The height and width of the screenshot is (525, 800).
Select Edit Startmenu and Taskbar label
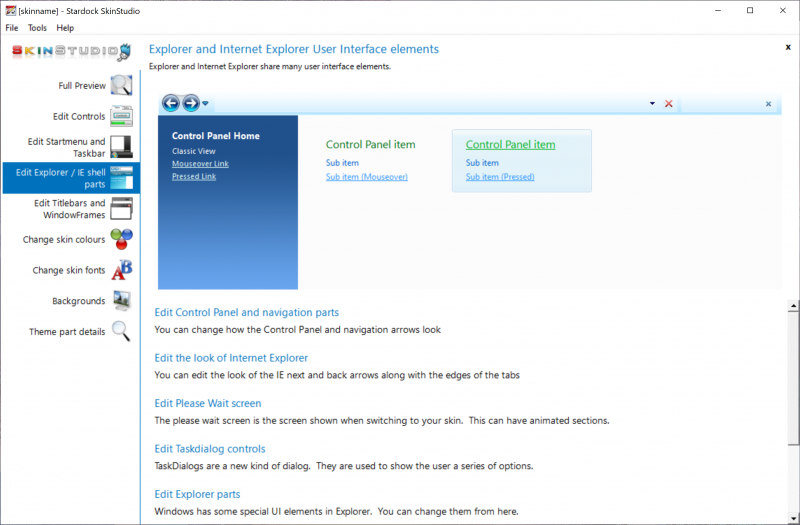pos(66,147)
